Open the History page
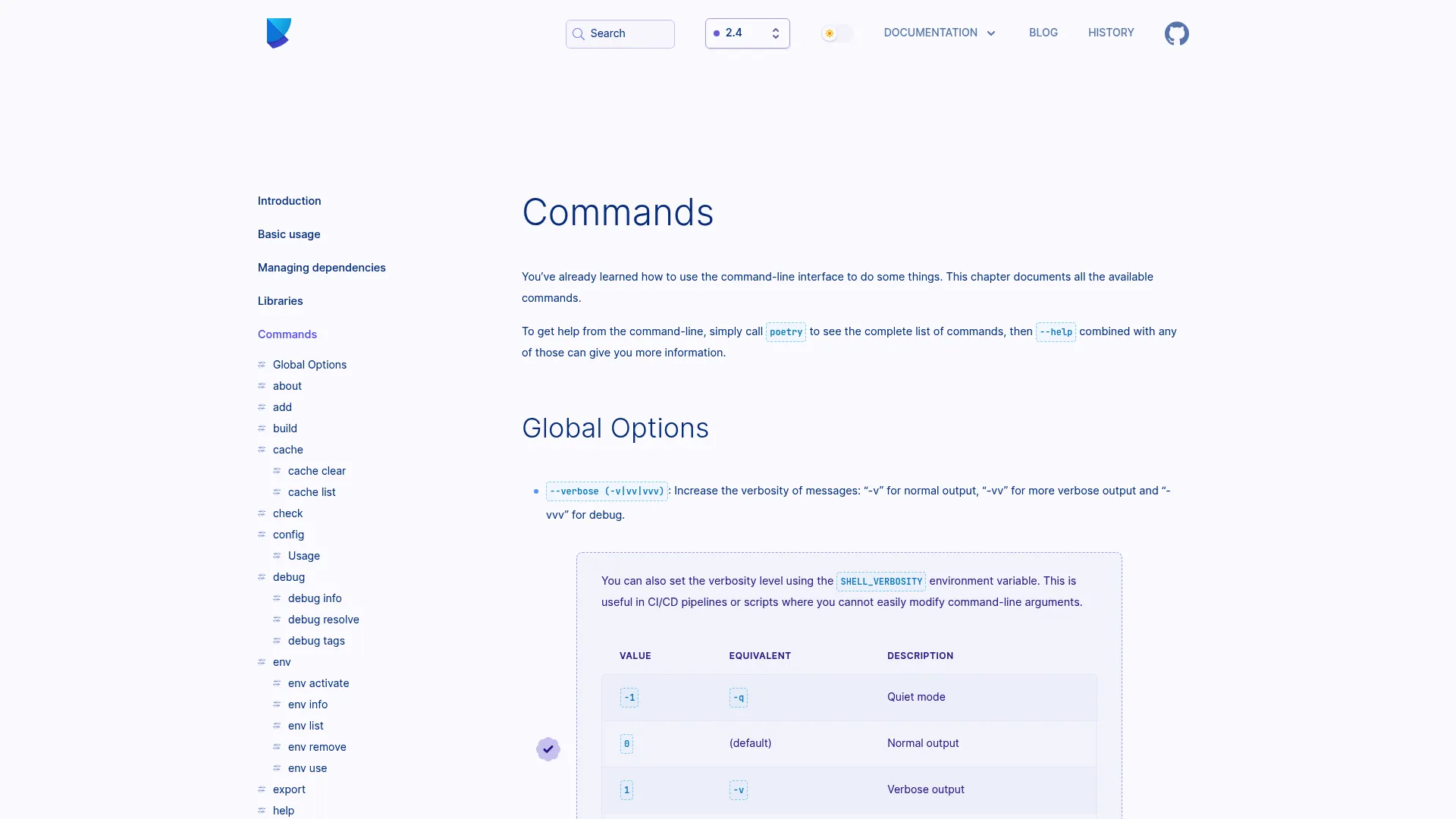This screenshot has width=1456, height=819. (x=1111, y=33)
